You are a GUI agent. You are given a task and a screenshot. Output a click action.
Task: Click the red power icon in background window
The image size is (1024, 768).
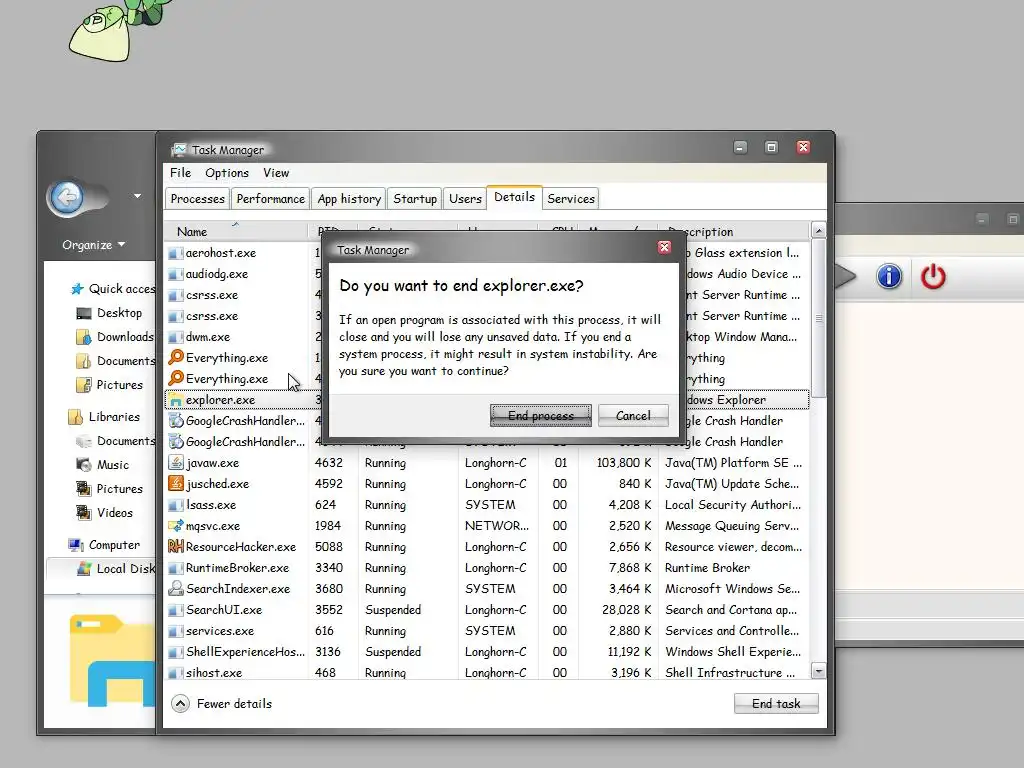[933, 276]
